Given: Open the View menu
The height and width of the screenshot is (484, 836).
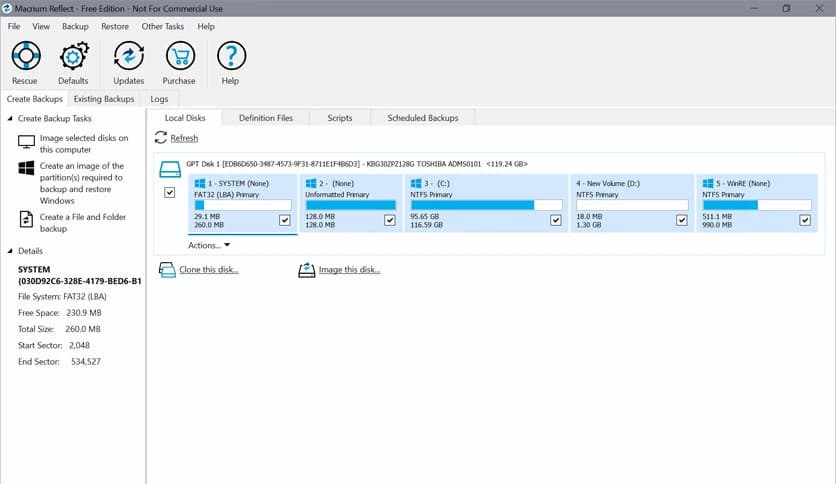Looking at the screenshot, I should click(41, 26).
